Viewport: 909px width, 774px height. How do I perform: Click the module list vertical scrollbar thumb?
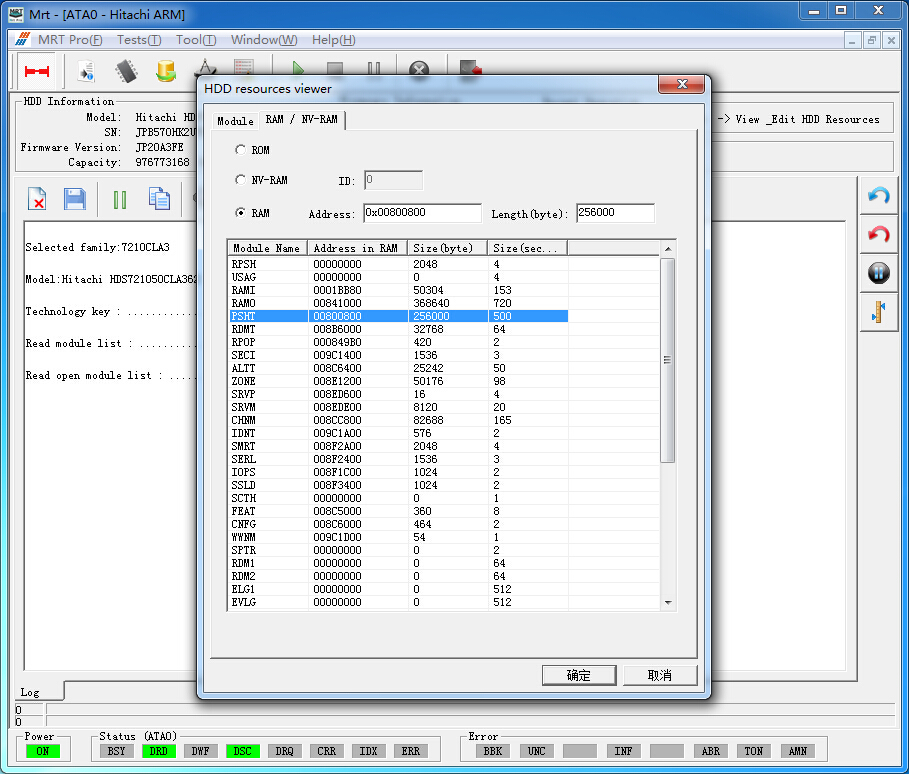(667, 360)
